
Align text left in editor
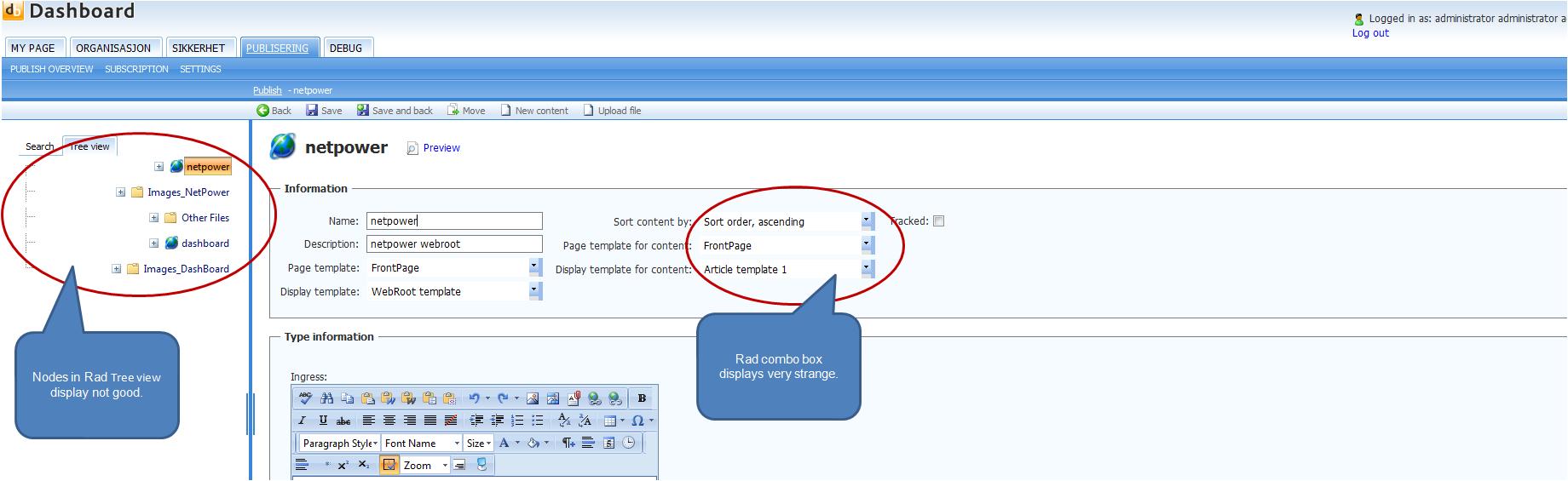(x=369, y=421)
